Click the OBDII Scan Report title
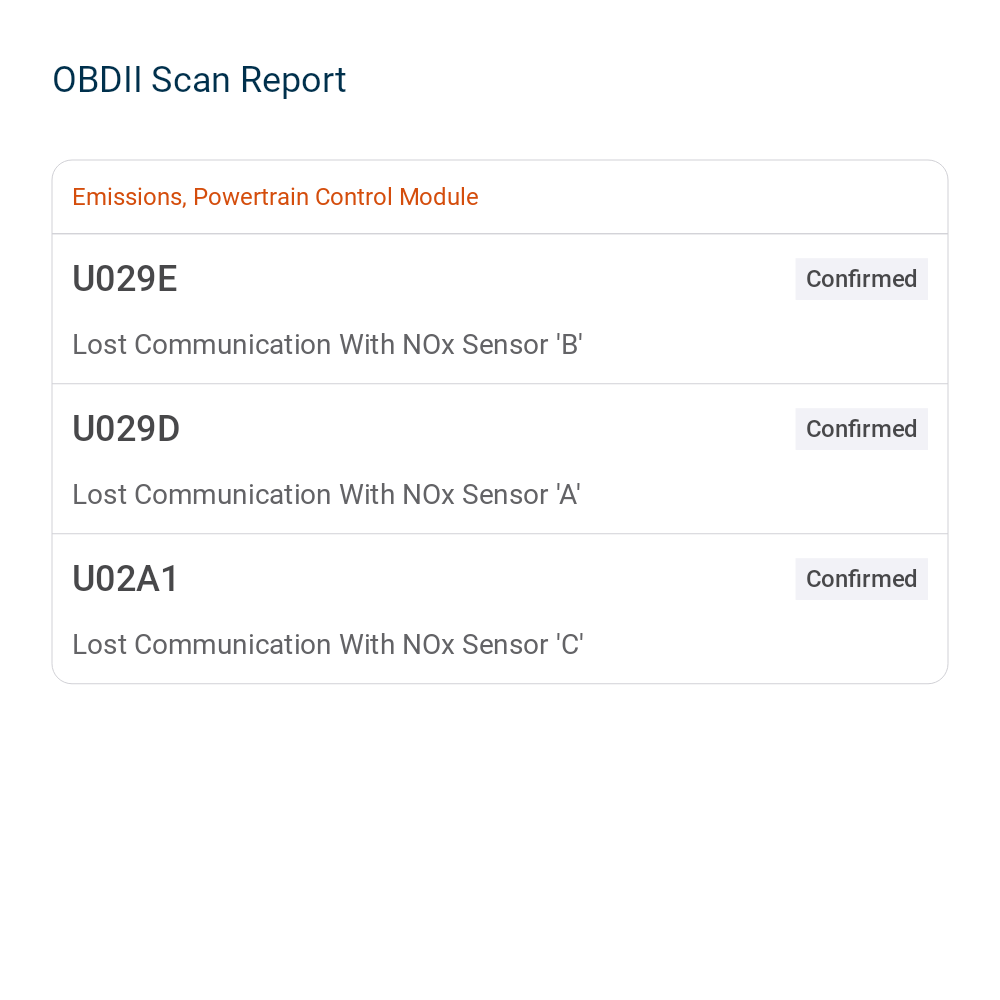 (x=199, y=80)
